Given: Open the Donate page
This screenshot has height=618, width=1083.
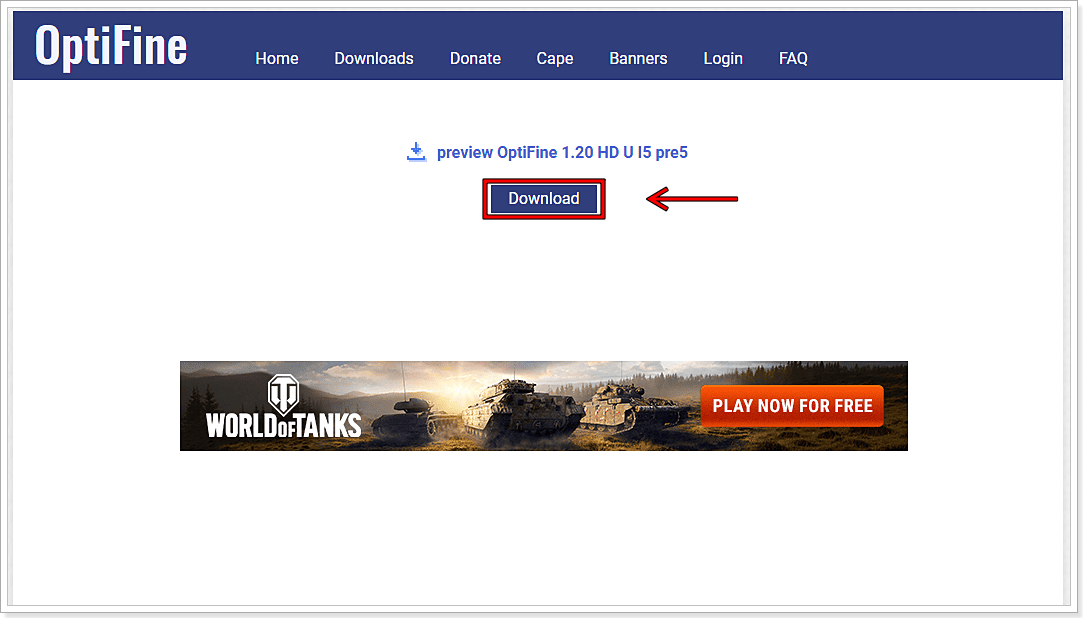Looking at the screenshot, I should point(475,59).
